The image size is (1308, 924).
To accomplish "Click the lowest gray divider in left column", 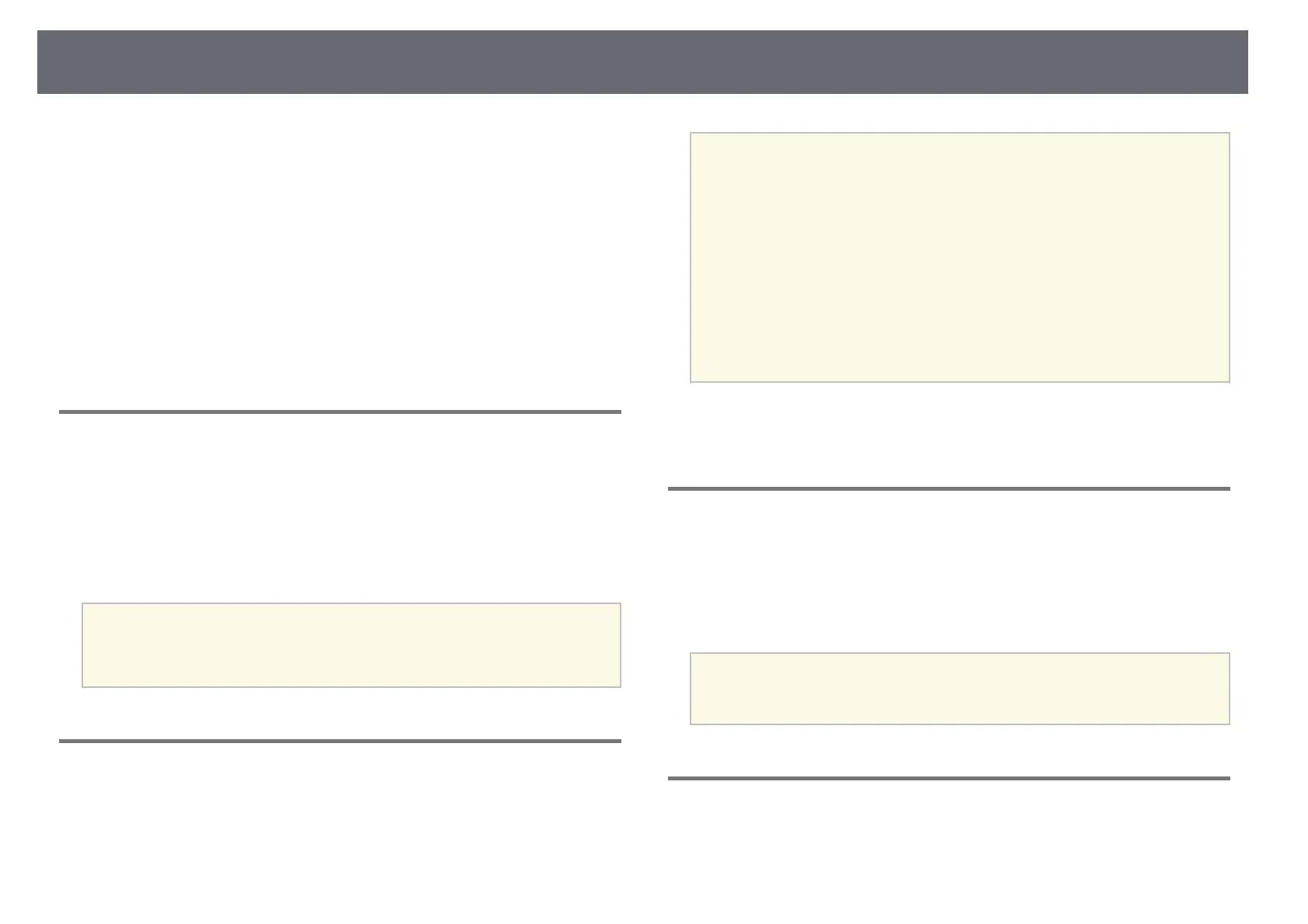I will (x=340, y=741).
